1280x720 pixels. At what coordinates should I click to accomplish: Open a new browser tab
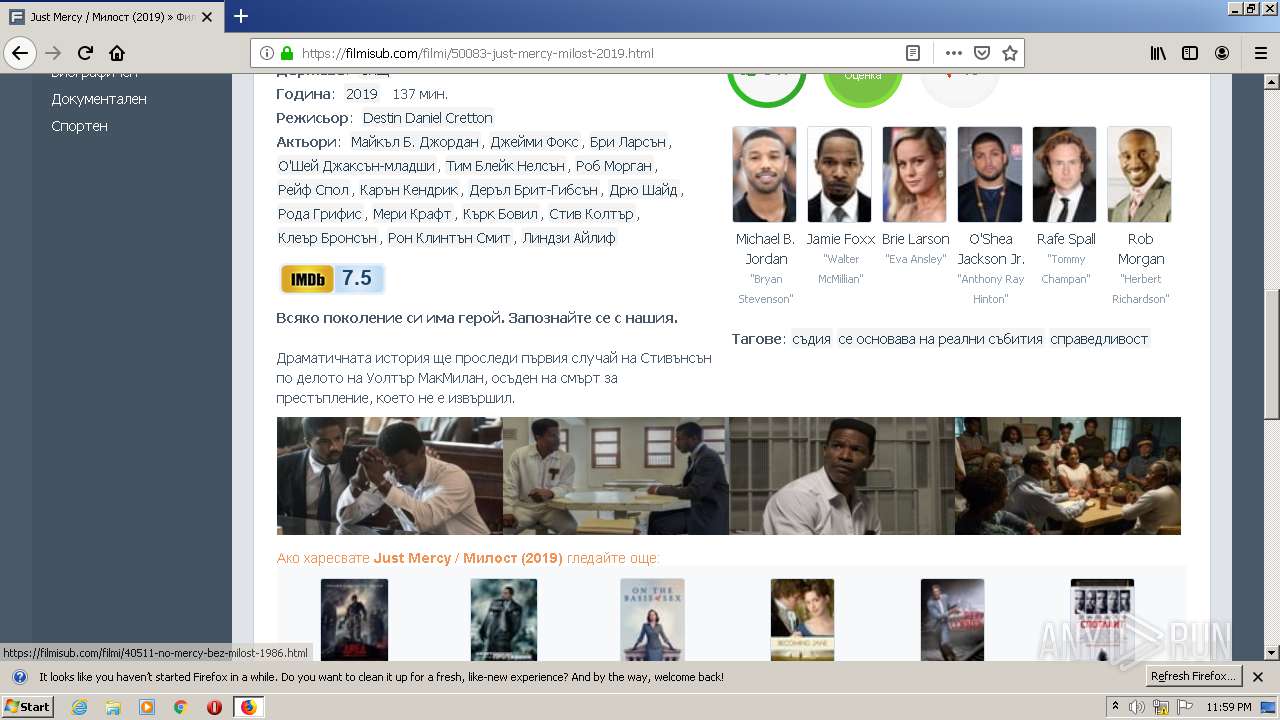pyautogui.click(x=241, y=16)
